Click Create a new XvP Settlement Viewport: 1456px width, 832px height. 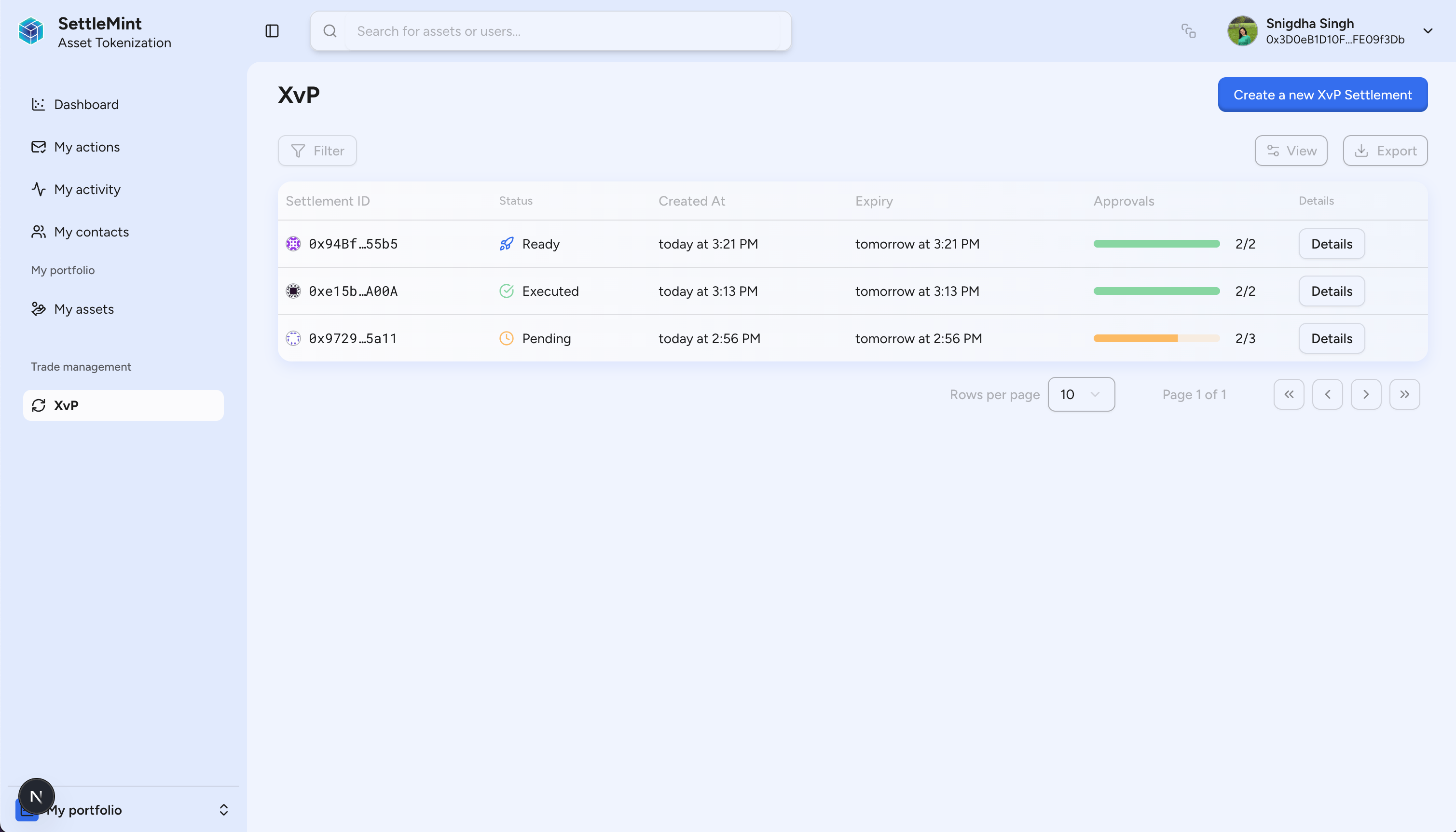coord(1322,95)
